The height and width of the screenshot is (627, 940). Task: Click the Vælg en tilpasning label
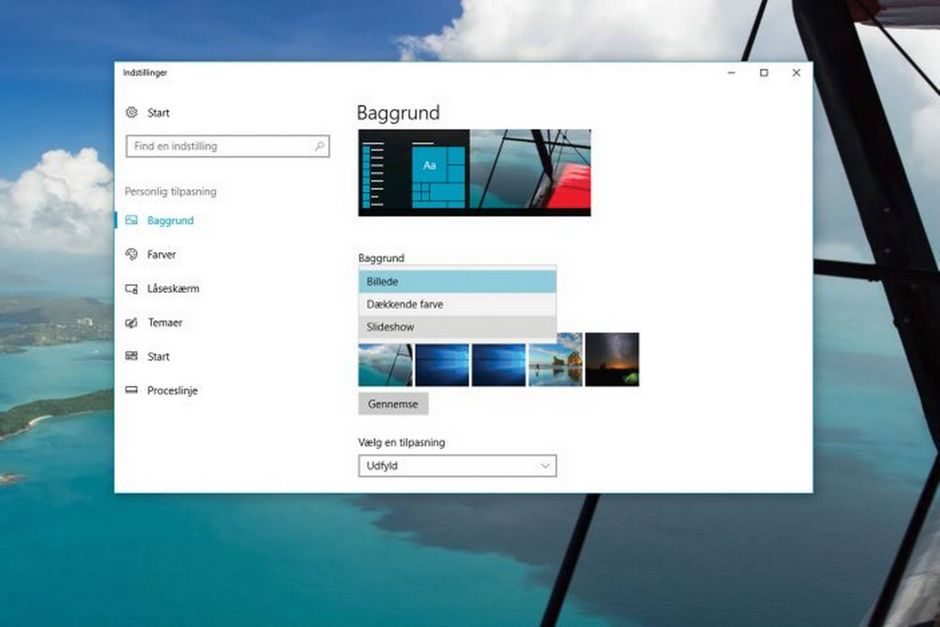pyautogui.click(x=402, y=442)
